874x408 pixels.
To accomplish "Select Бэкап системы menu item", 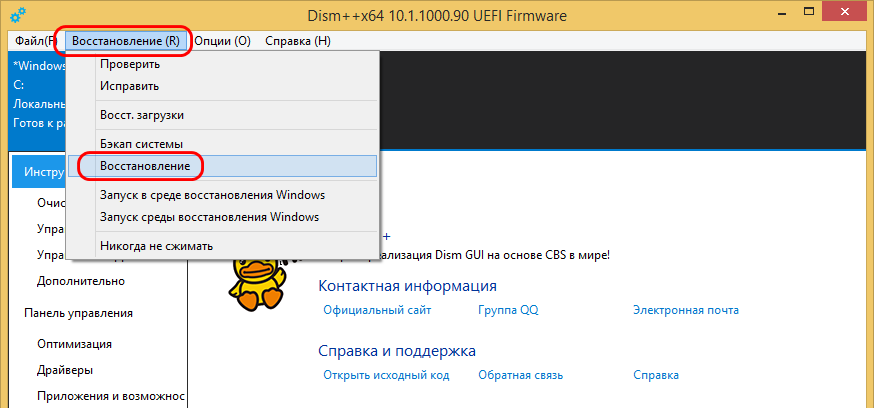I will click(141, 144).
